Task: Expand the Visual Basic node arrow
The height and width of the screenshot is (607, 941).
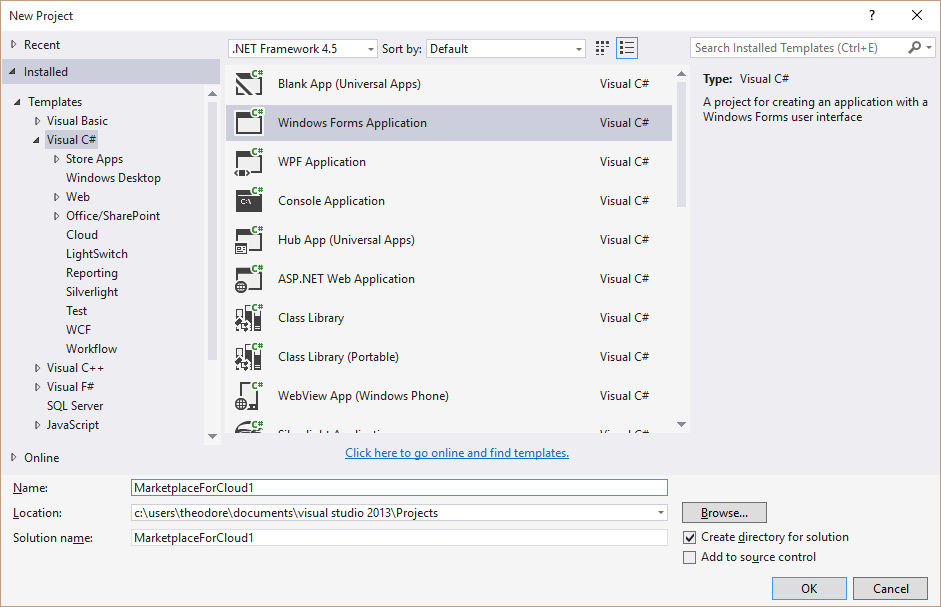Action: pyautogui.click(x=37, y=121)
